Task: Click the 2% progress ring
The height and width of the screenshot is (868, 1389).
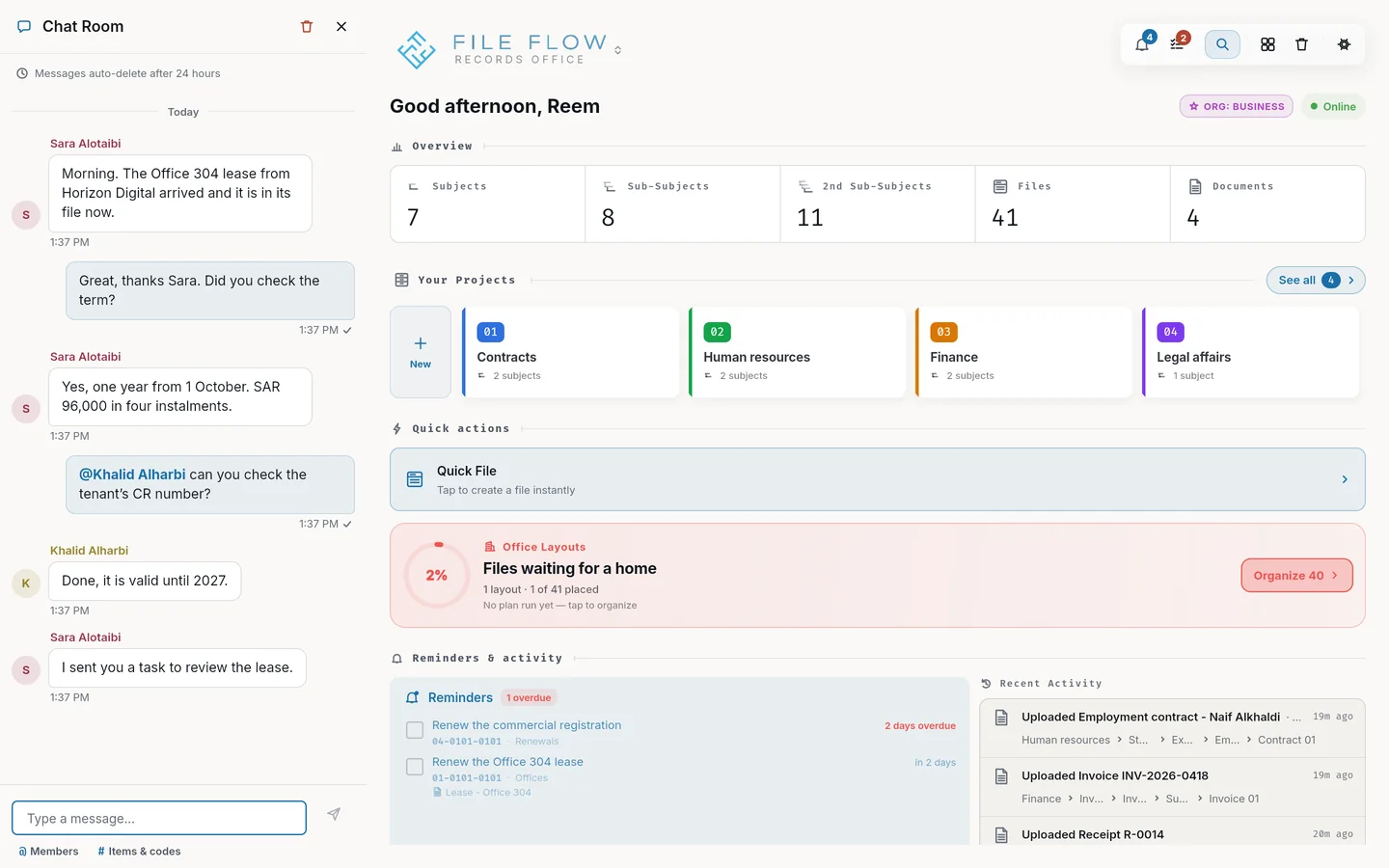Action: click(437, 576)
